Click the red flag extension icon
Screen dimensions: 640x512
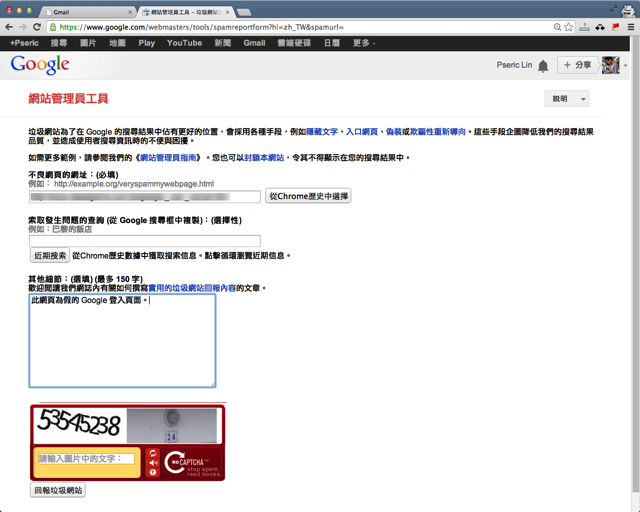(615, 27)
